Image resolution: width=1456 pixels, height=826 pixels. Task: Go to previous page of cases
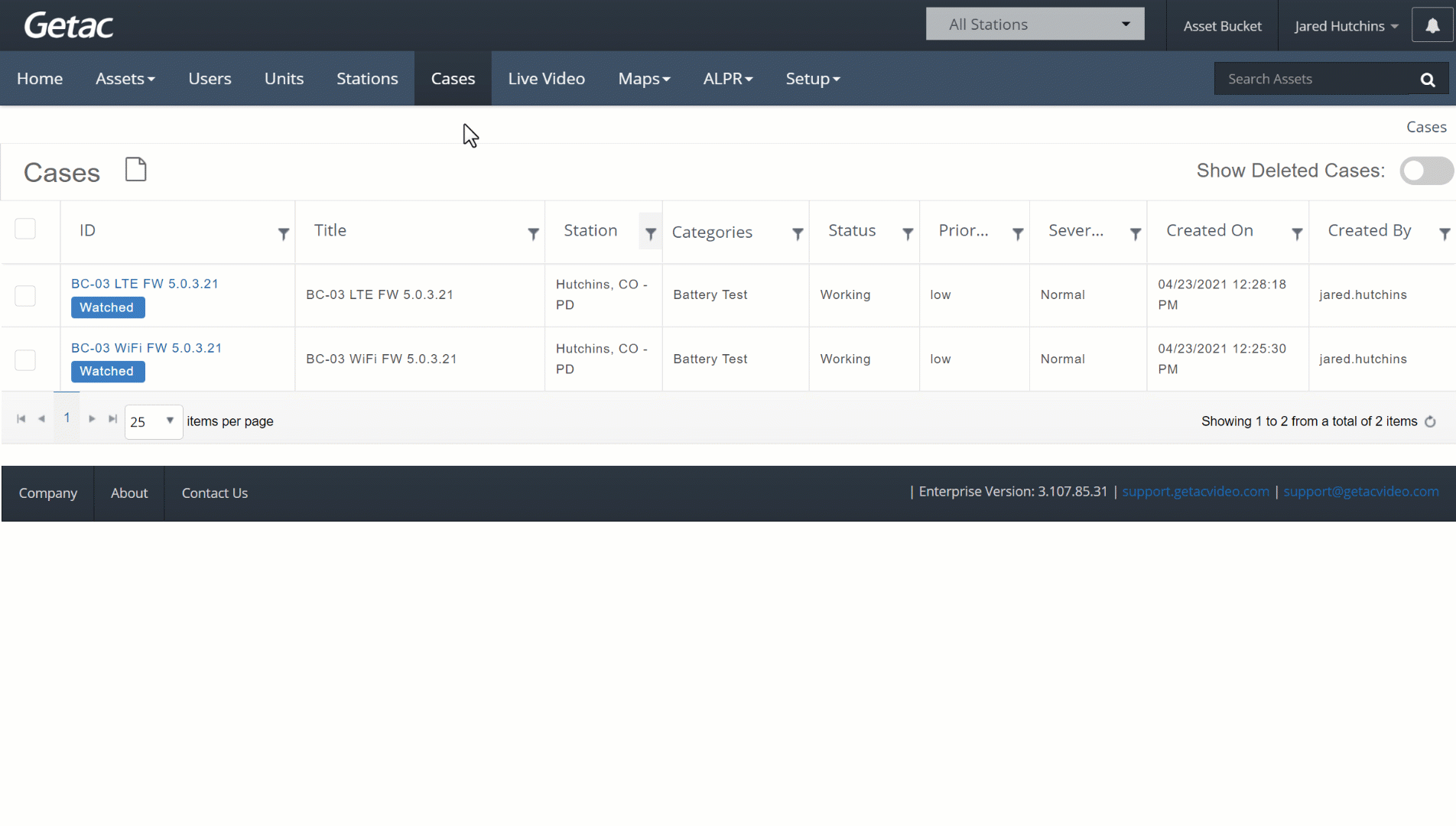click(42, 418)
